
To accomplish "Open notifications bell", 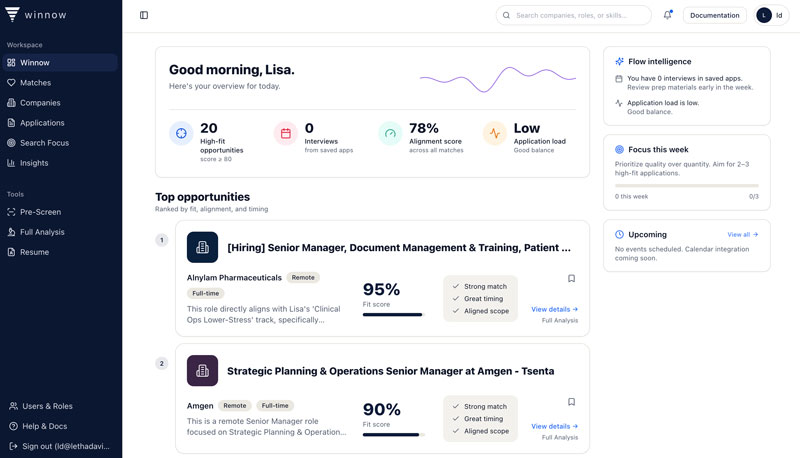I will (x=667, y=15).
